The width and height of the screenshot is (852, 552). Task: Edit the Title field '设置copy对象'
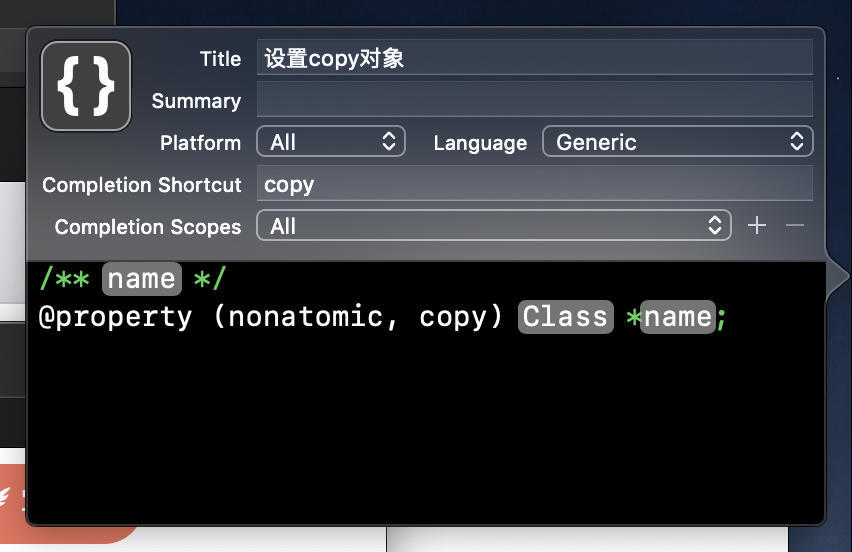pos(535,58)
